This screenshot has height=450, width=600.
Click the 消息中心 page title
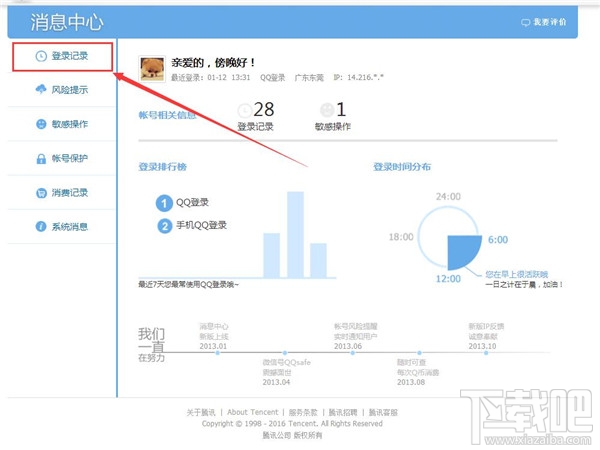(67, 22)
